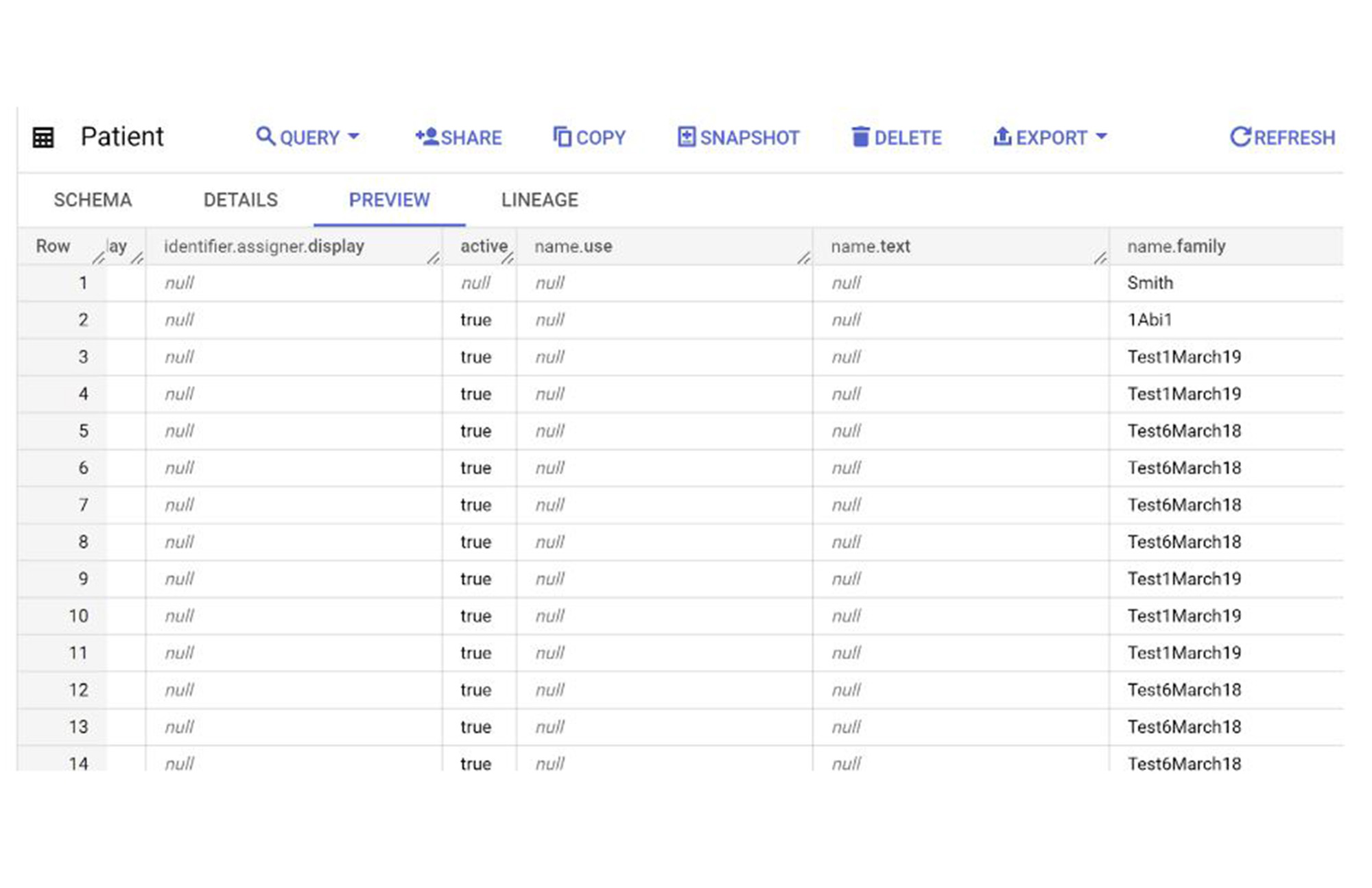
Task: Click the active null value in row 1
Action: (x=476, y=283)
